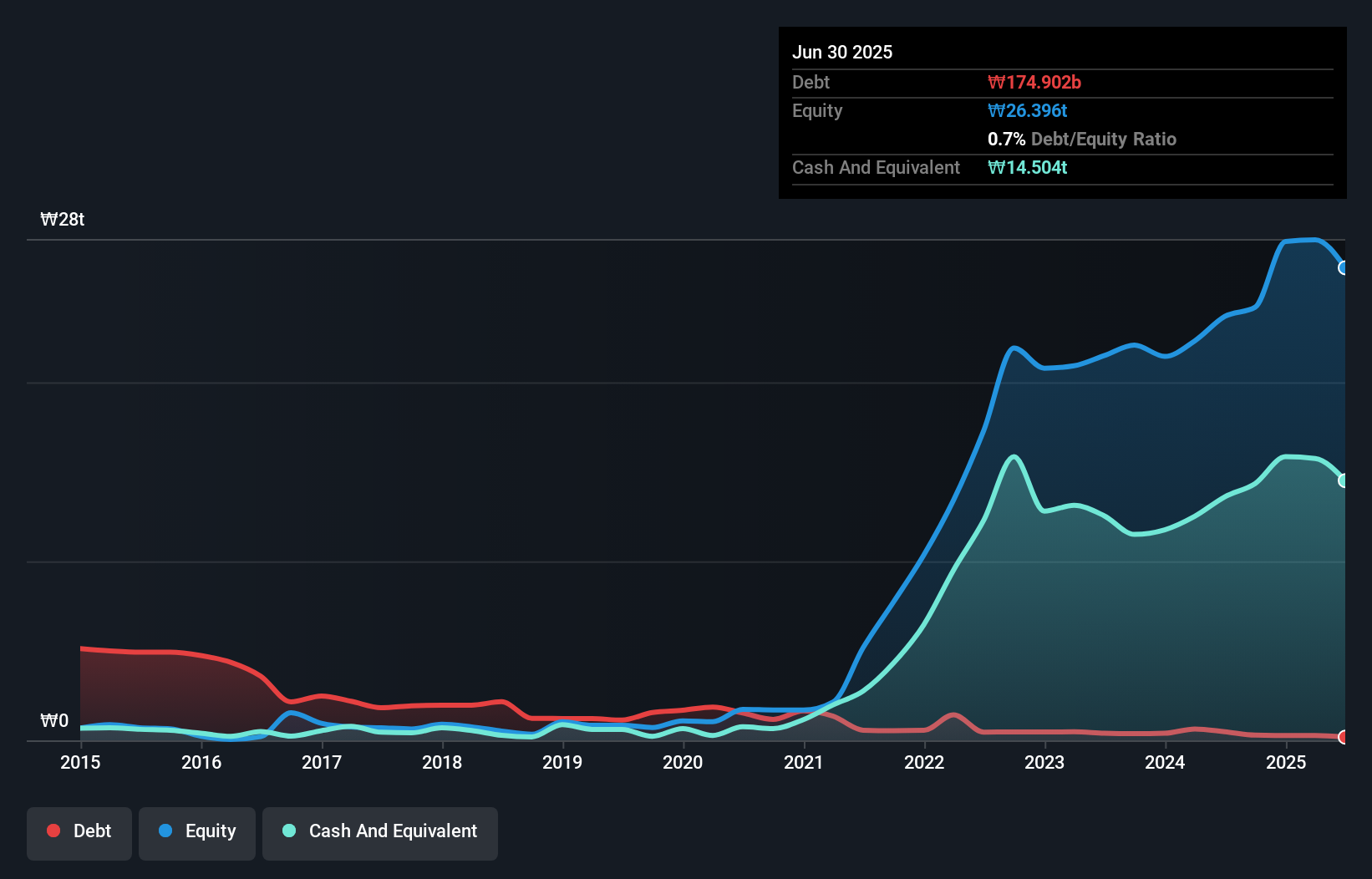Viewport: 1372px width, 879px height.
Task: Click the Jun 30 2025 tooltip date
Action: [x=842, y=52]
